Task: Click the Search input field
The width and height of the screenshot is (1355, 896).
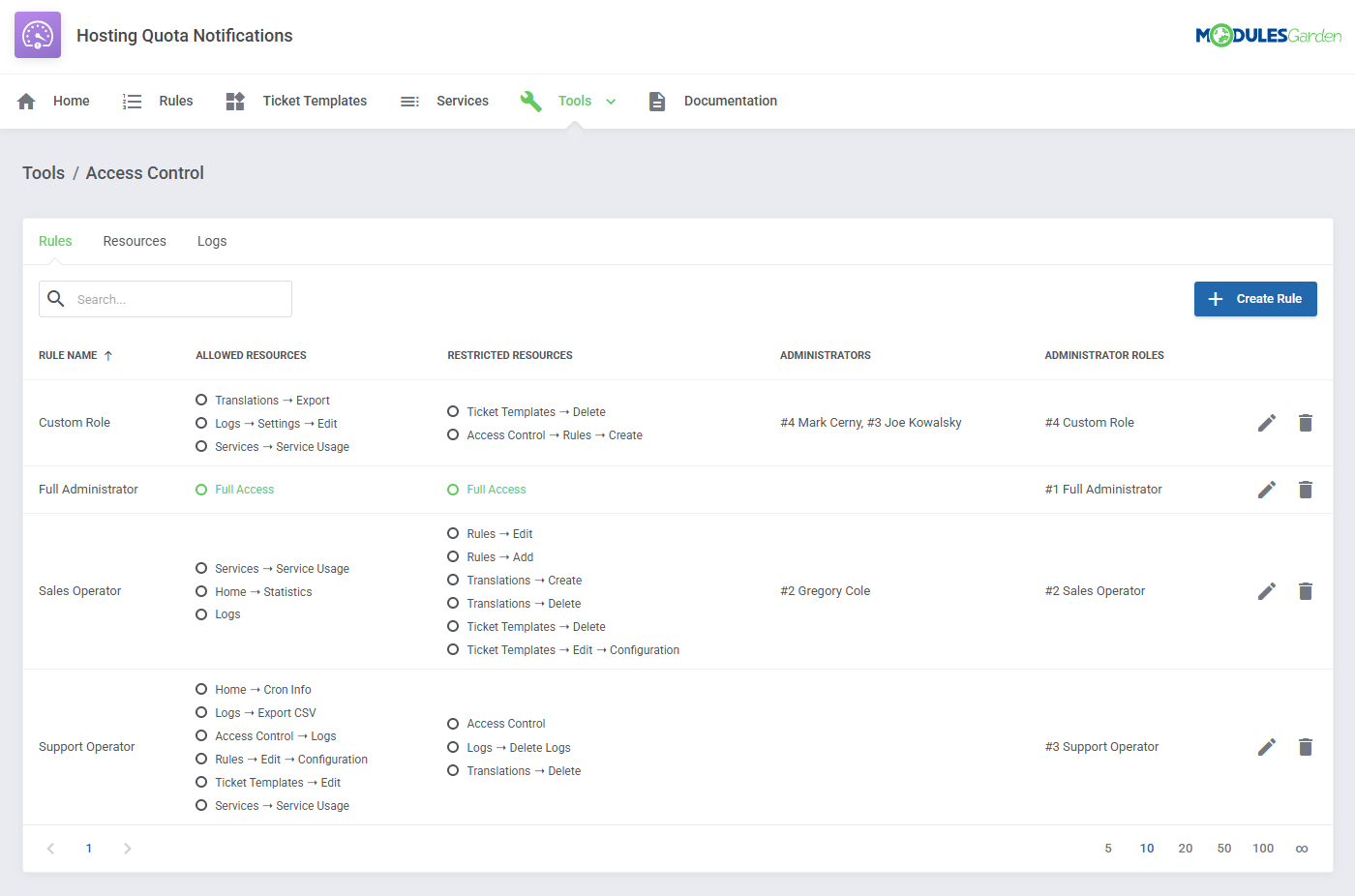Action: [x=179, y=300]
